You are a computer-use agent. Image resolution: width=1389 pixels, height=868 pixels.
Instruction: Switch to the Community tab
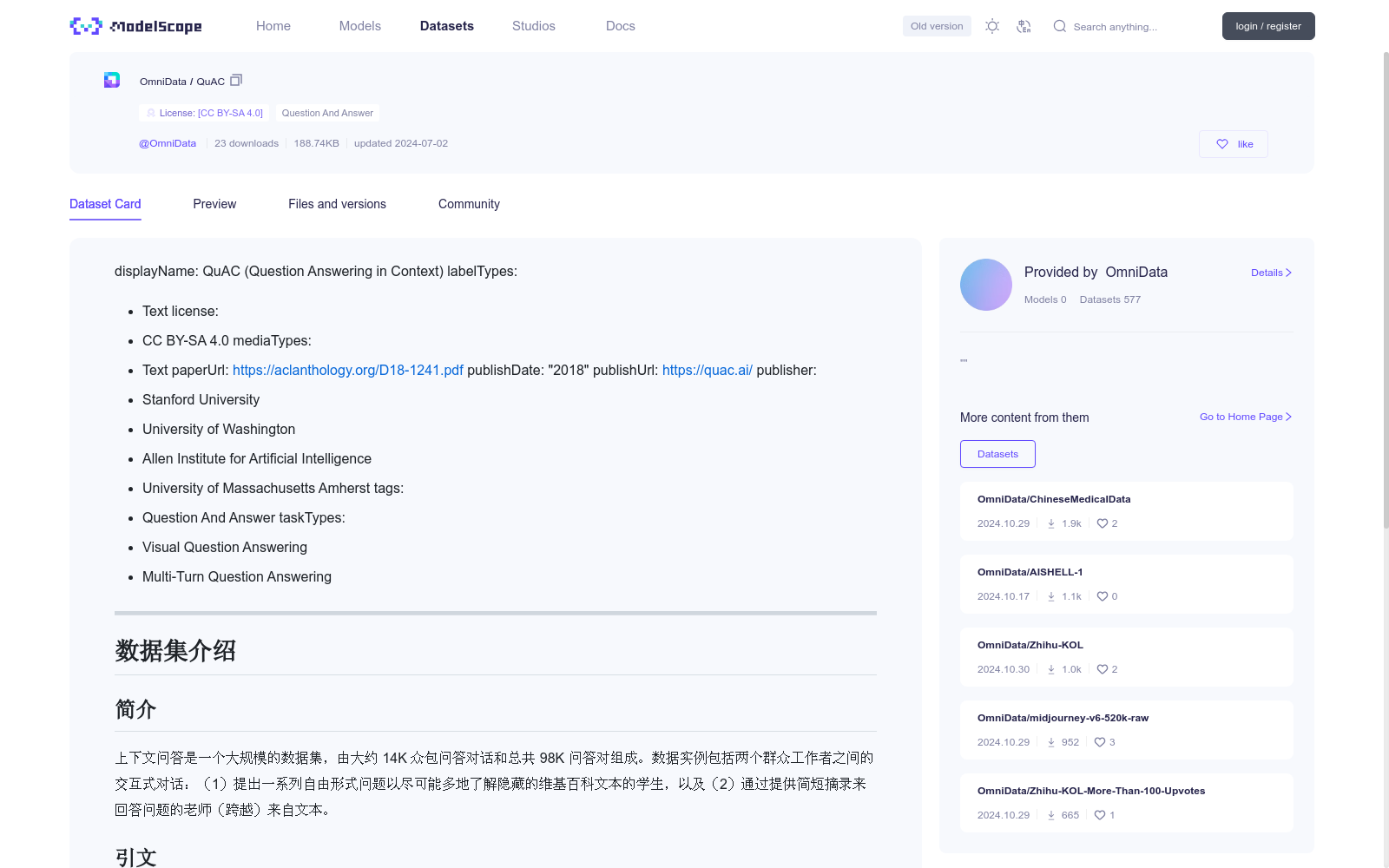[x=469, y=204]
